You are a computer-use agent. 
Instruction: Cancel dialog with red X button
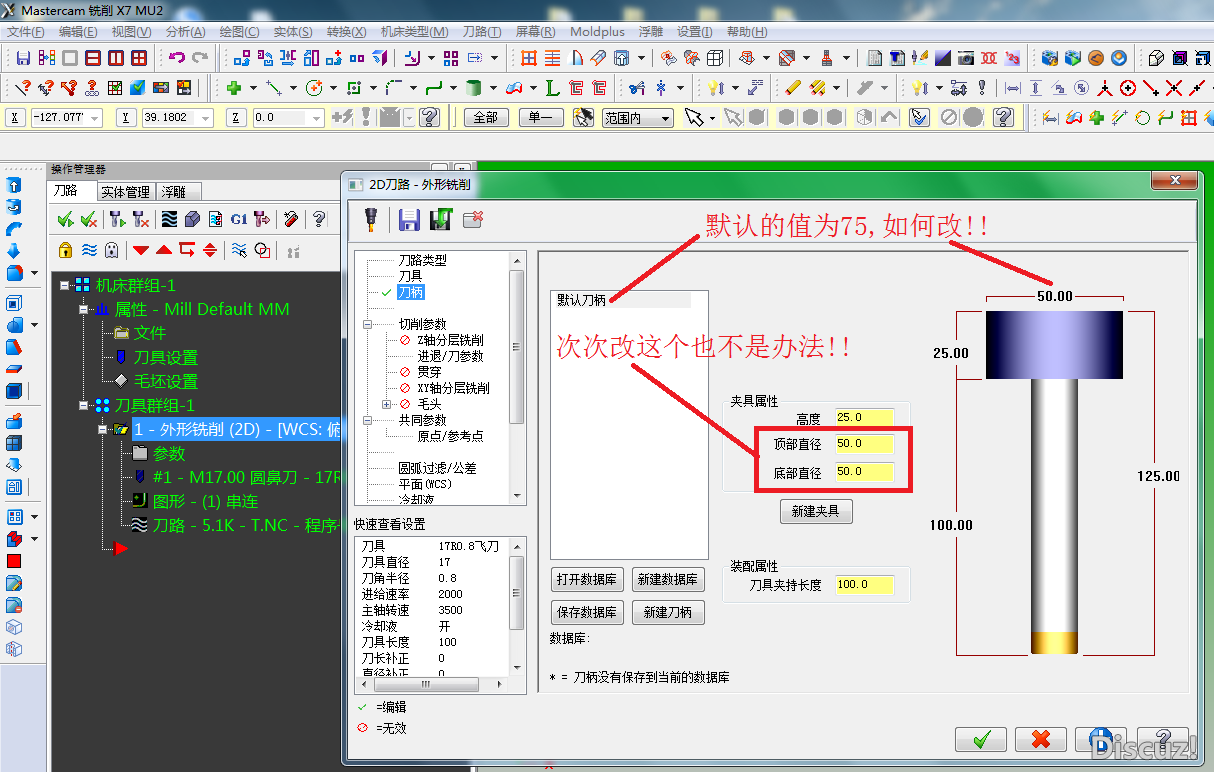click(1040, 739)
